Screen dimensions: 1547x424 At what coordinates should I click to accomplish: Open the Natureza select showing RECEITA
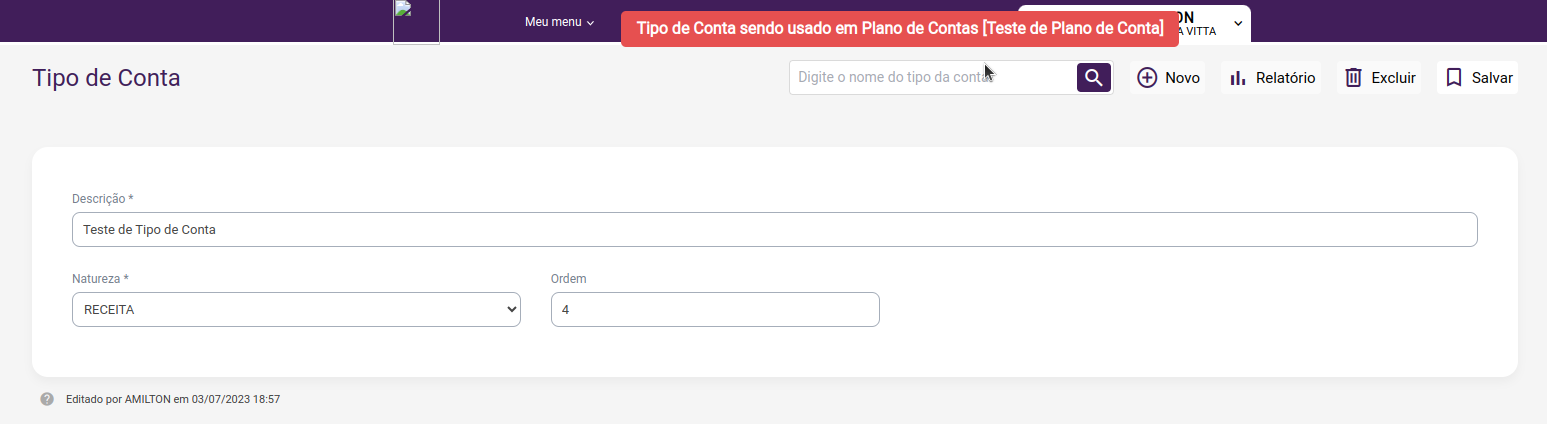pos(296,310)
